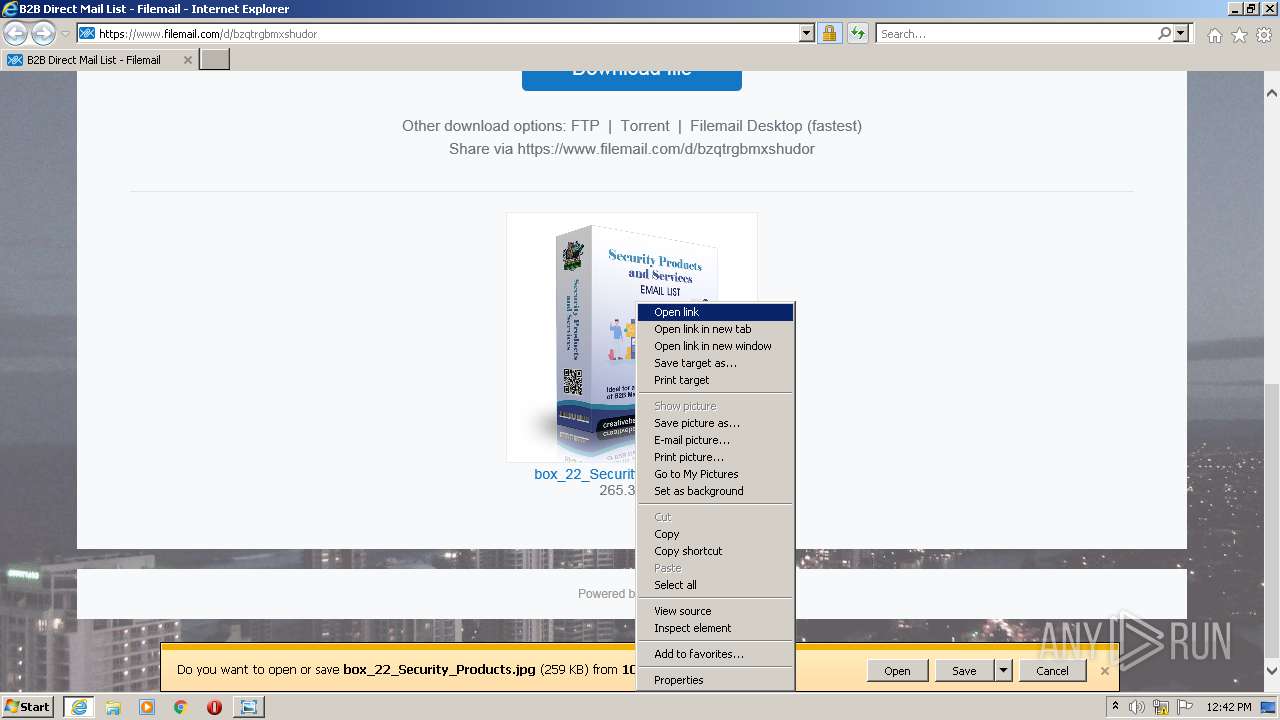Click Cancel button in download bar
This screenshot has width=1280, height=720.
tap(1052, 671)
